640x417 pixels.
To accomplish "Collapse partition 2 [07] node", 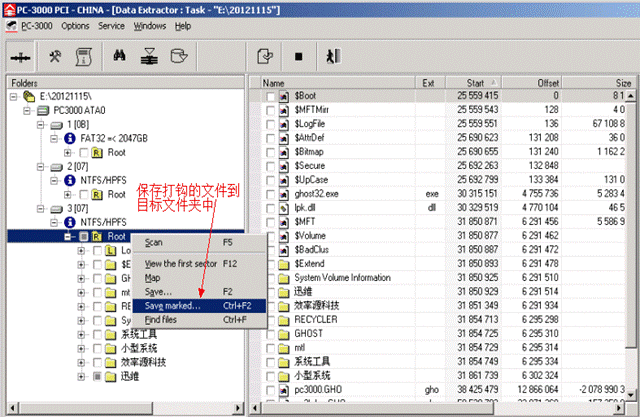I will pyautogui.click(x=40, y=167).
